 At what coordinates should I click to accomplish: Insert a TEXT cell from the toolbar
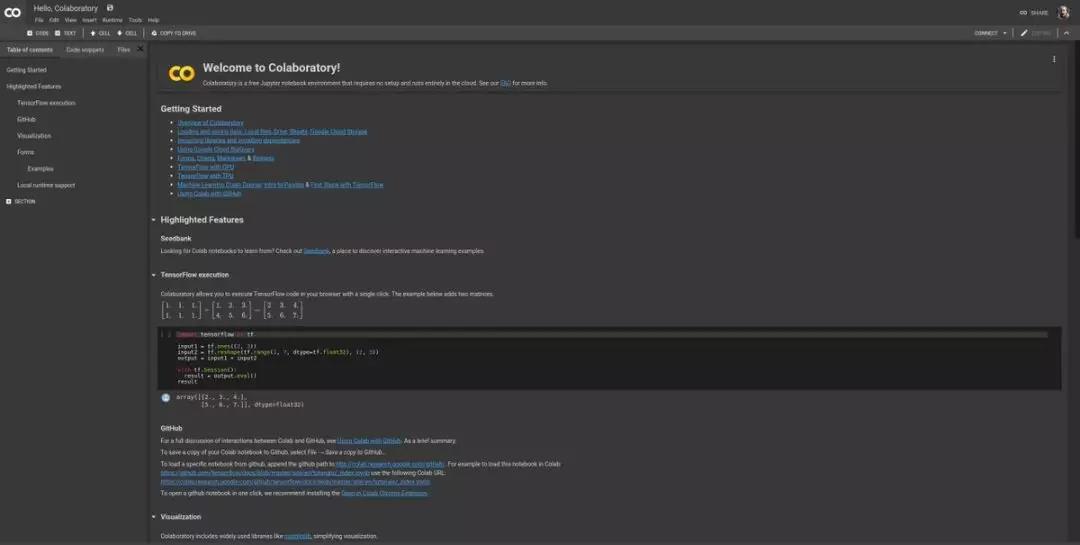pos(65,33)
